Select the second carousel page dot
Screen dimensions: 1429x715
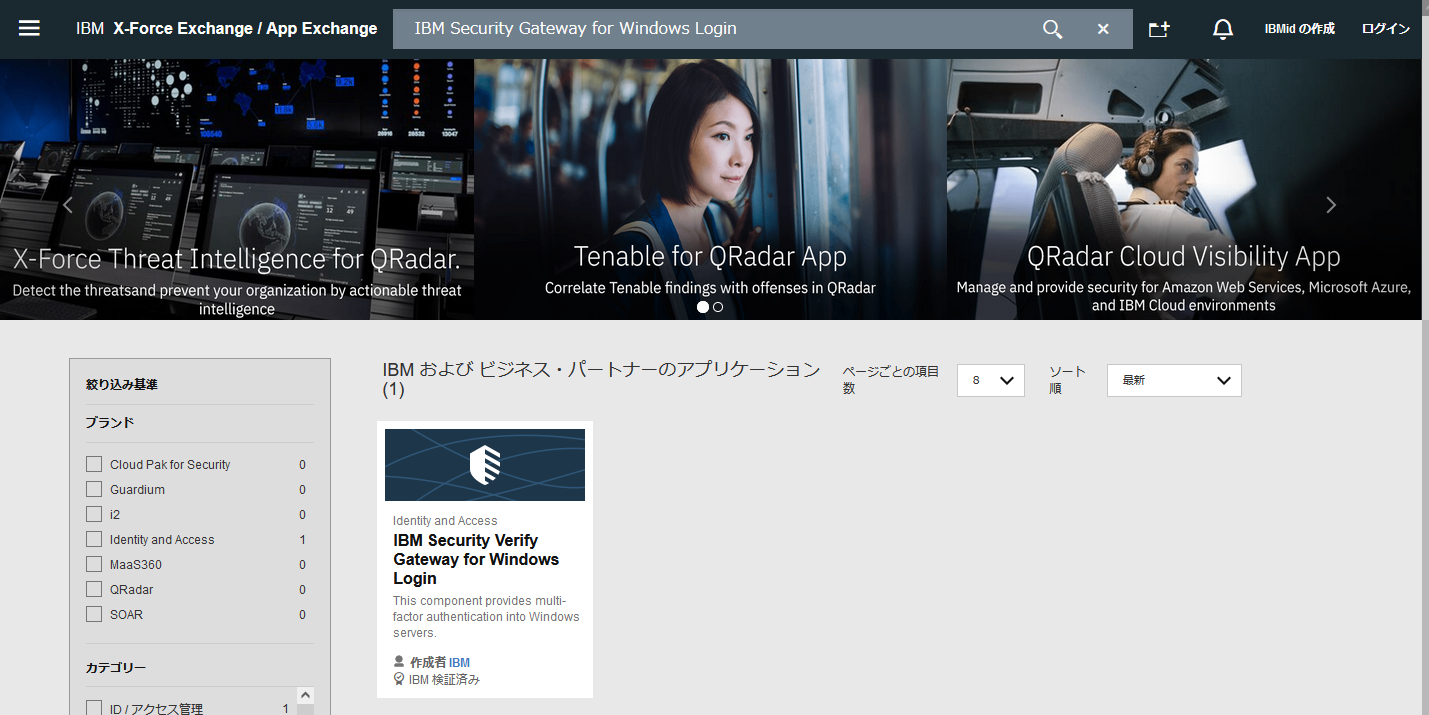718,307
